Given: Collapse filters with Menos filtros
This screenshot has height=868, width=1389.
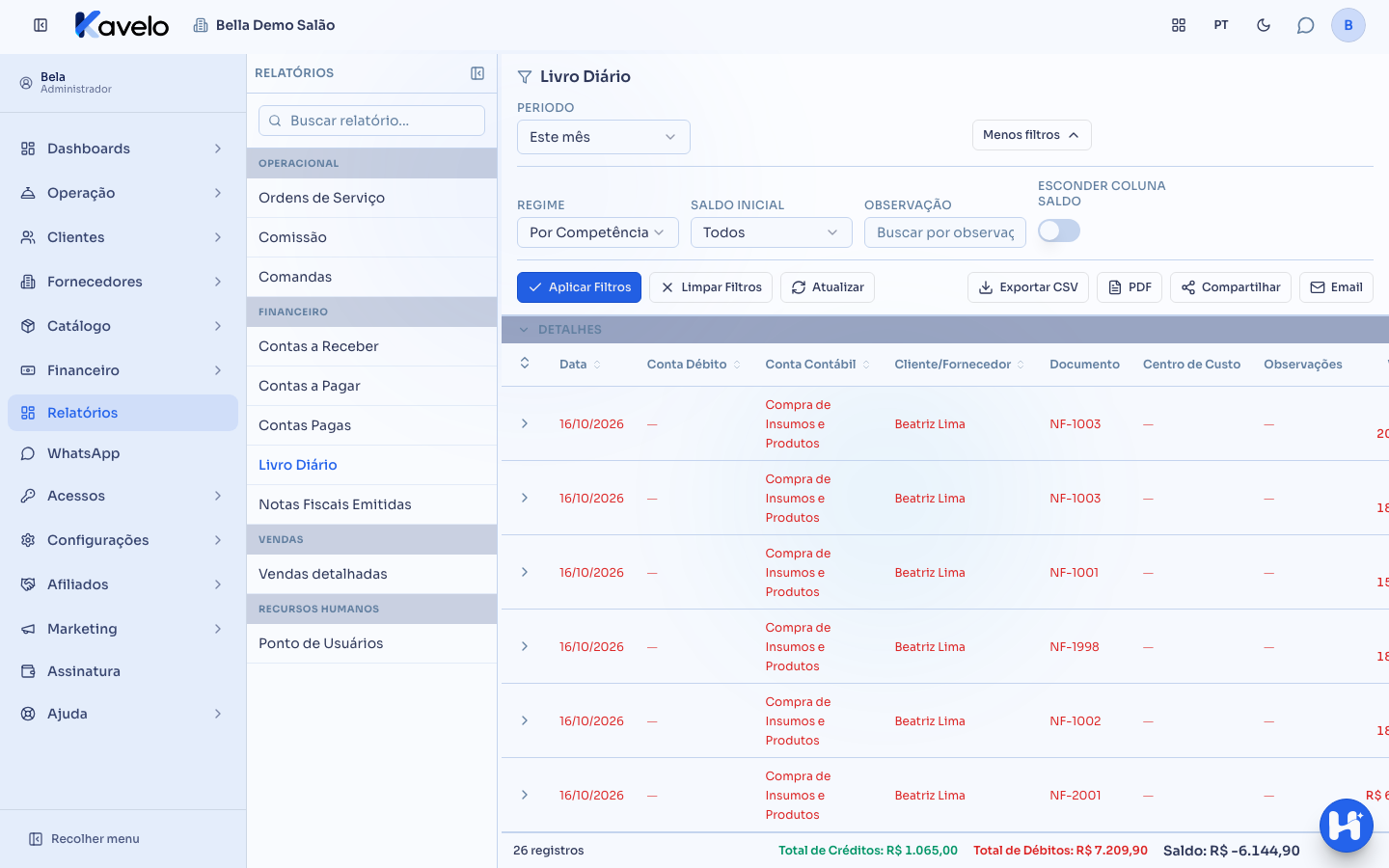Looking at the screenshot, I should click(x=1032, y=135).
